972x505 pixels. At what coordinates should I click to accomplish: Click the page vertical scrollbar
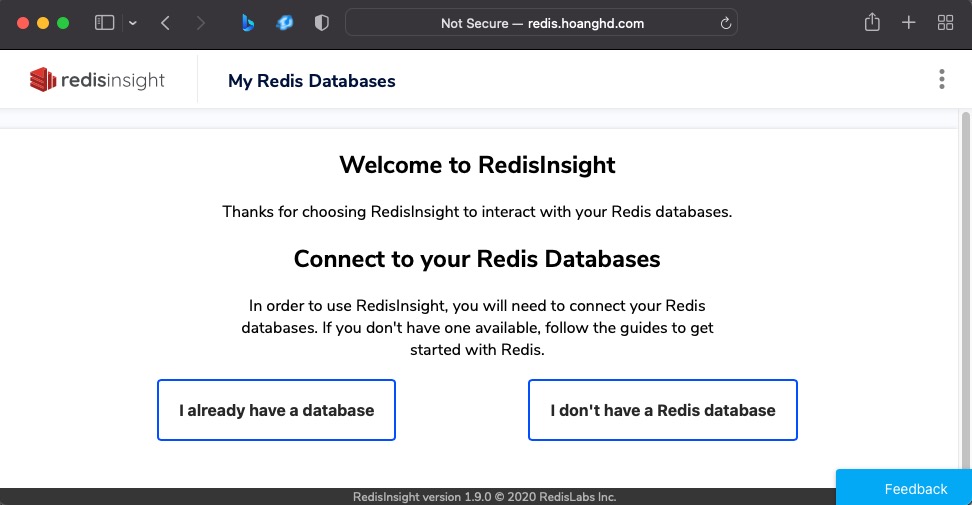tap(965, 291)
